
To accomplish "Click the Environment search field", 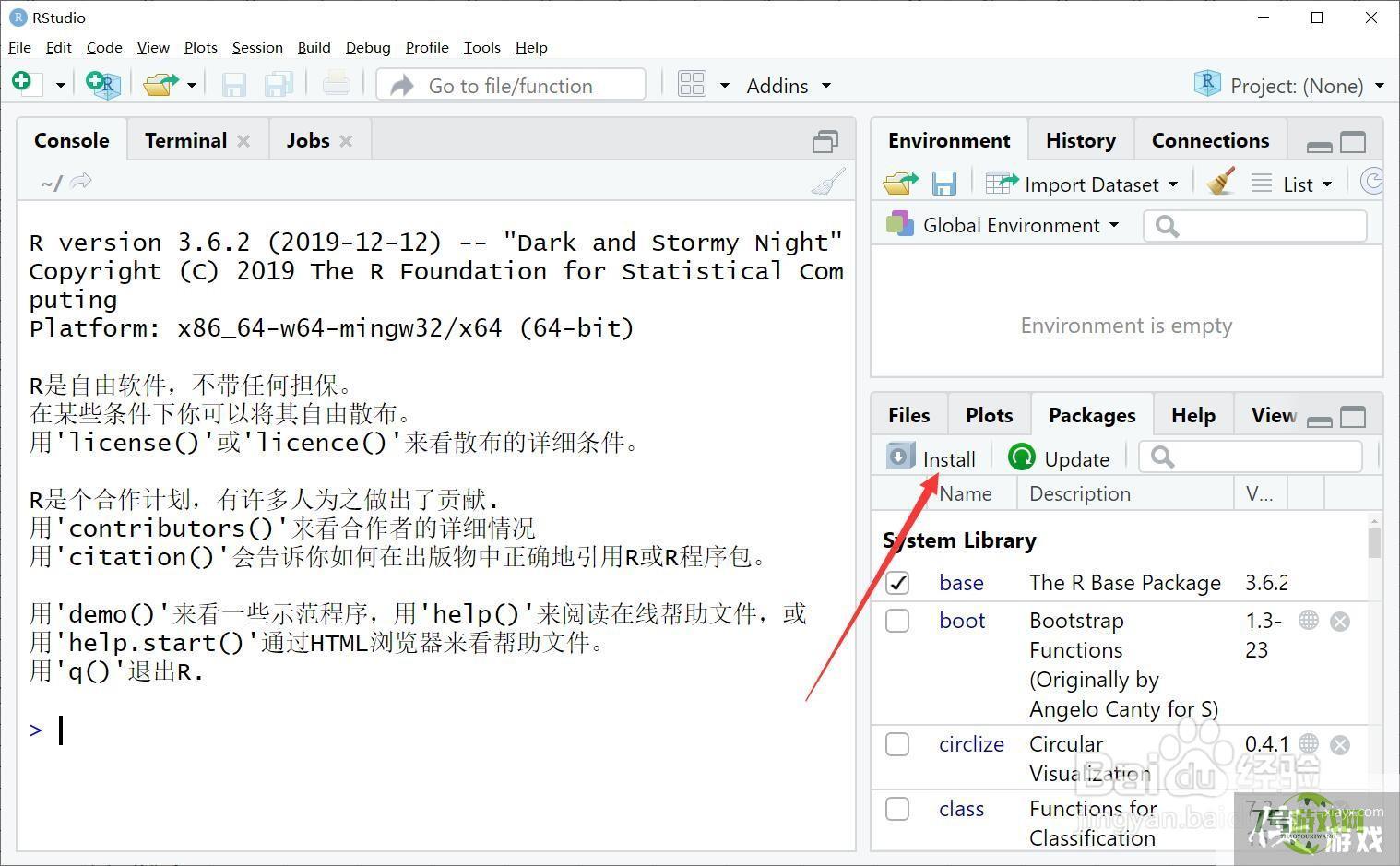I will [1255, 226].
